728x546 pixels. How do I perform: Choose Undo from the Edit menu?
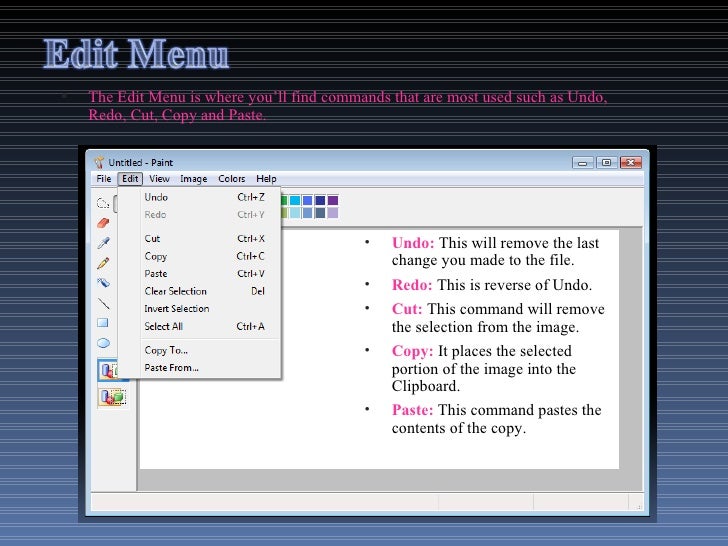pyautogui.click(x=200, y=197)
